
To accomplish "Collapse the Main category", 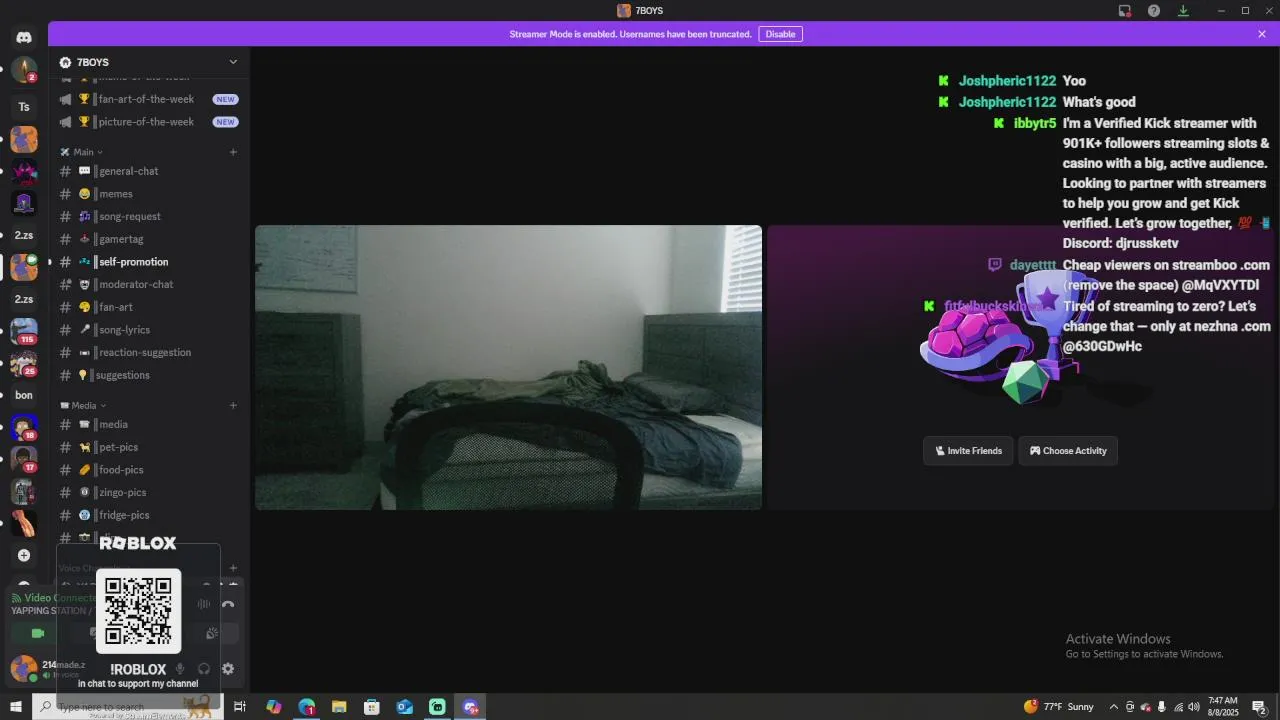I will (x=83, y=152).
